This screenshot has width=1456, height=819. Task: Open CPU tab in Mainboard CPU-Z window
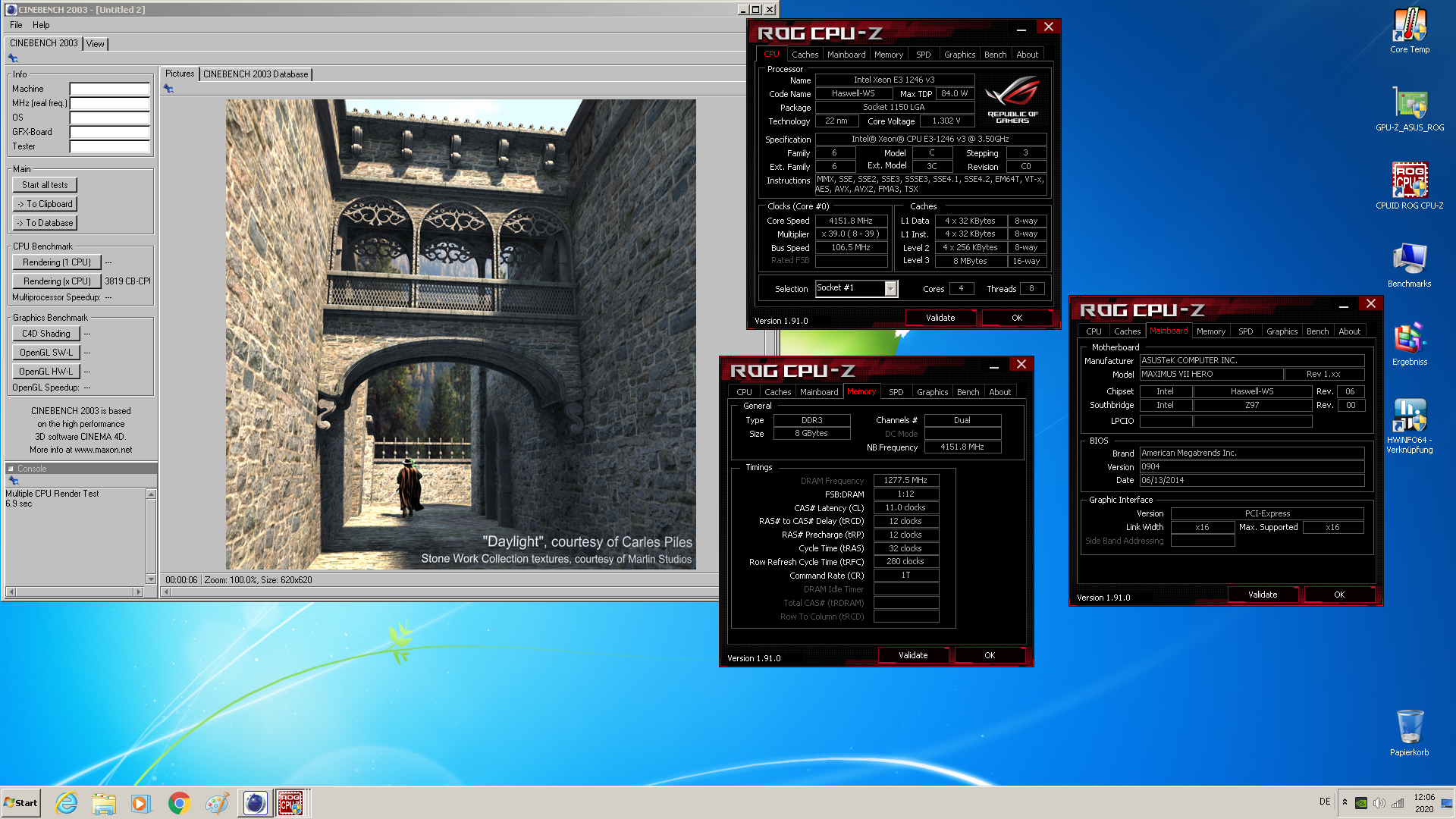tap(1094, 331)
